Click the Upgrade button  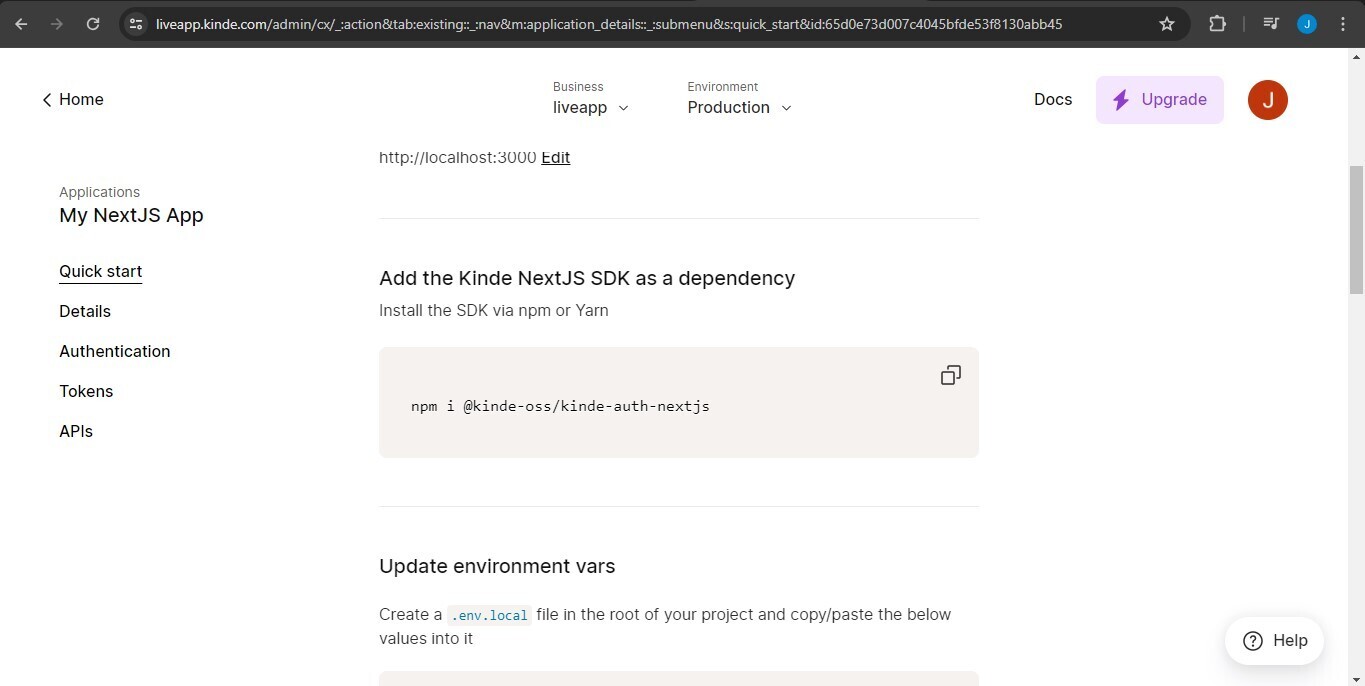pyautogui.click(x=1159, y=100)
